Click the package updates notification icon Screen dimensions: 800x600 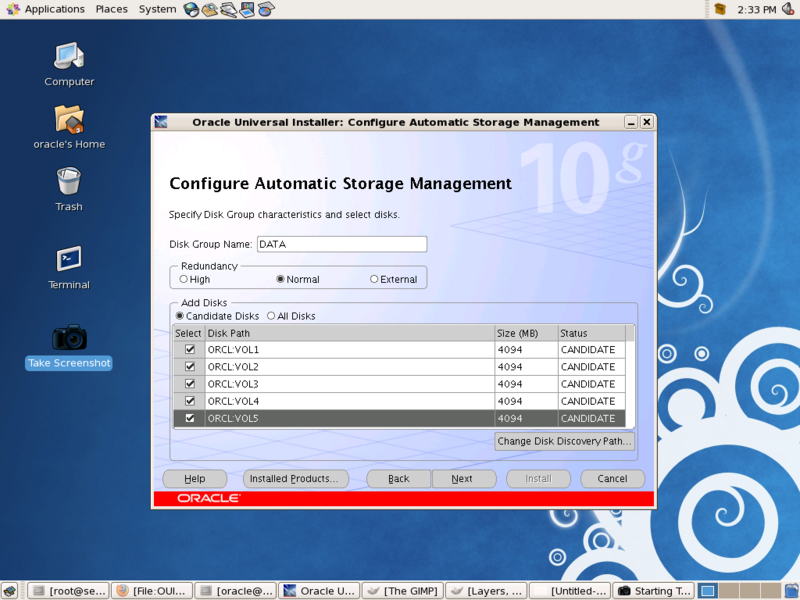click(720, 9)
